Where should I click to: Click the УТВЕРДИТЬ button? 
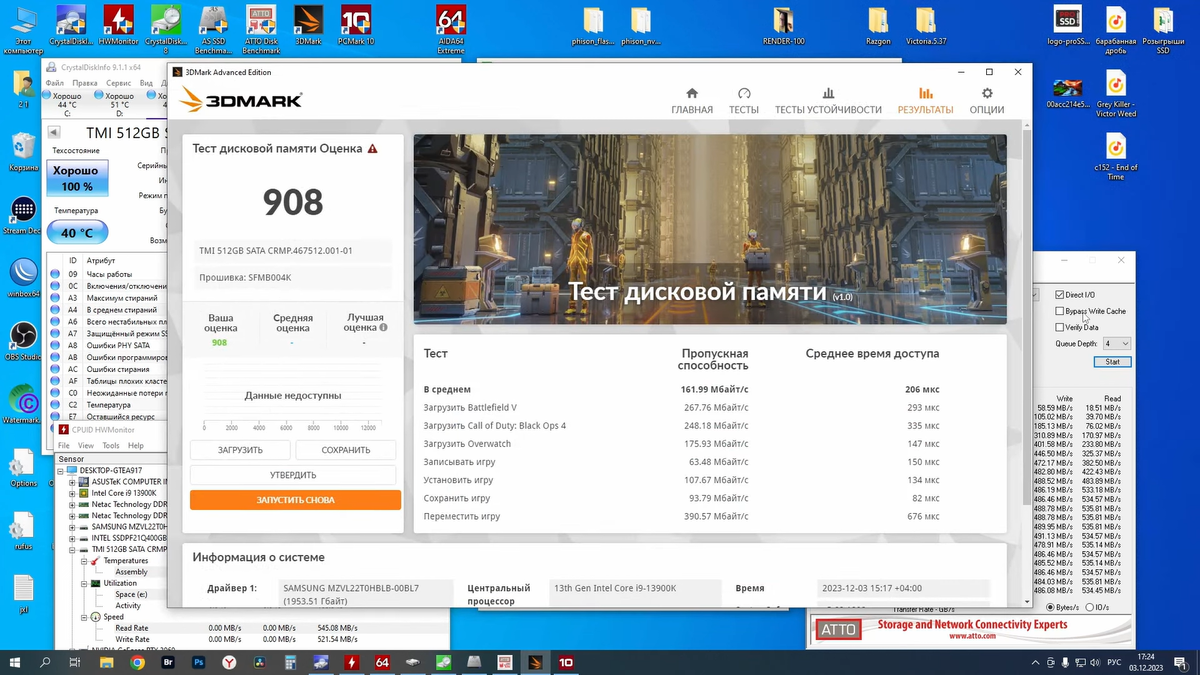click(x=293, y=475)
